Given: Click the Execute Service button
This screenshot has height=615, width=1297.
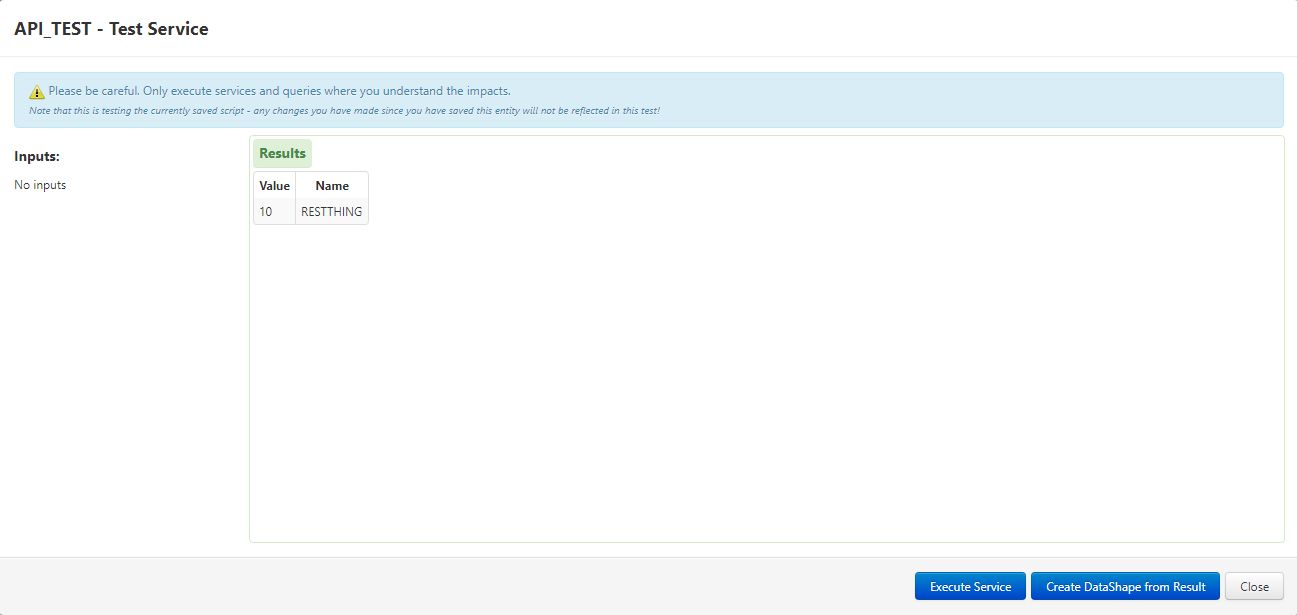Looking at the screenshot, I should (970, 587).
